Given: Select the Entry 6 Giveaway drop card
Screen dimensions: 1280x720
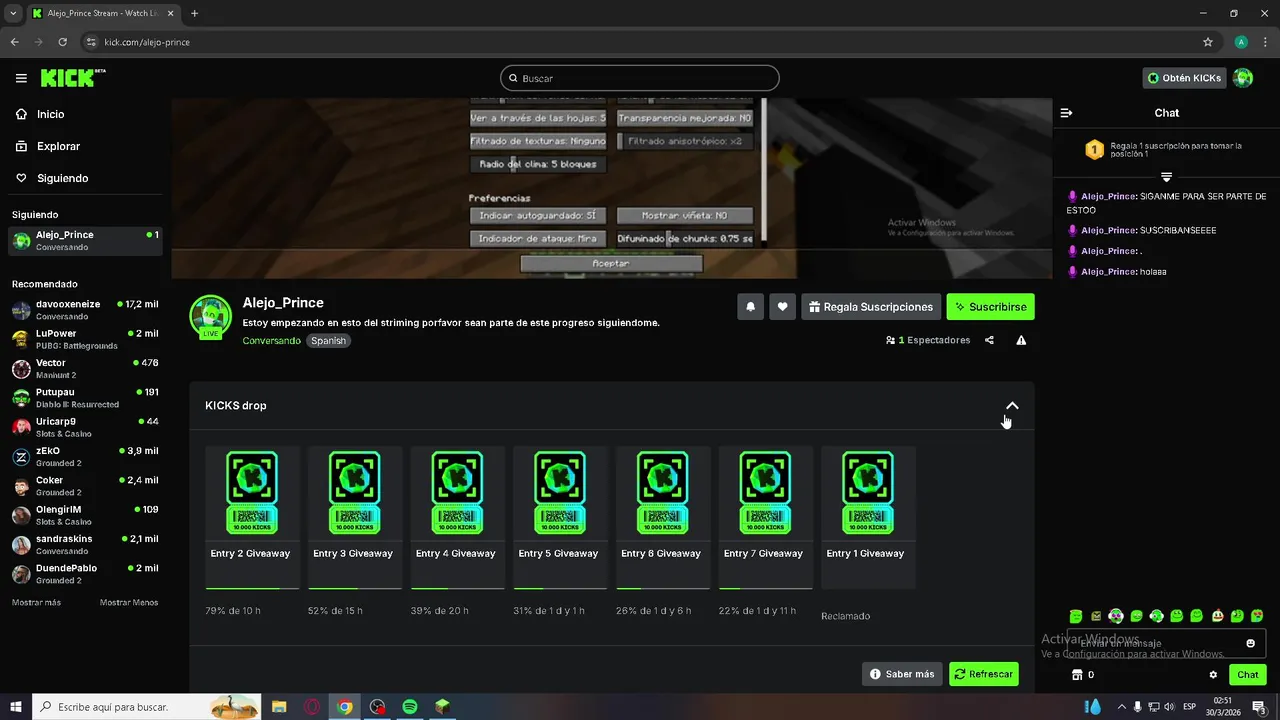Looking at the screenshot, I should [x=663, y=518].
